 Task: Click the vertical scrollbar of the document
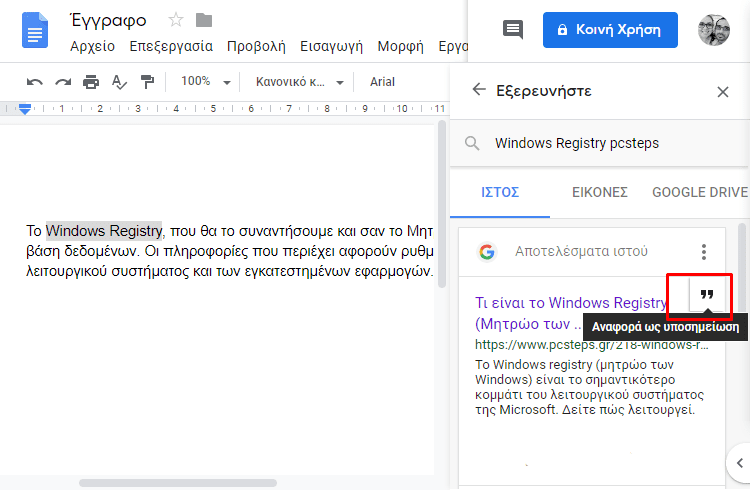(442, 204)
